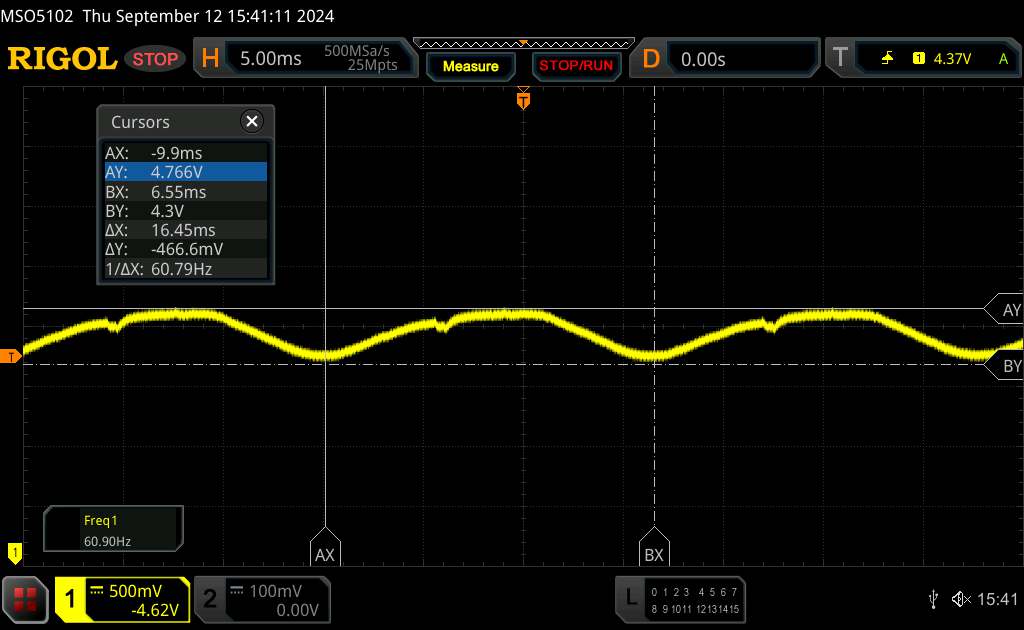Viewport: 1024px width, 630px height.
Task: Open the 4.37V trigger level setting
Action: (x=951, y=59)
